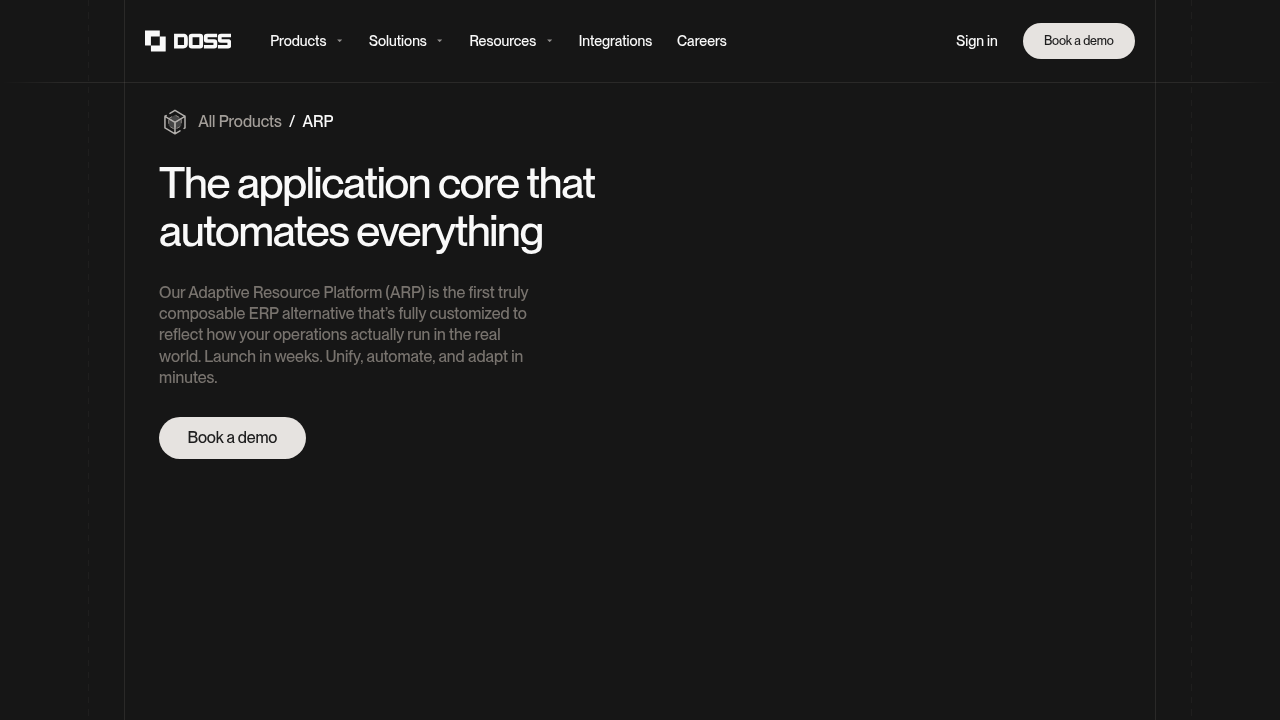1280x720 pixels.
Task: Expand the Resources dropdown arrow
Action: tap(550, 41)
